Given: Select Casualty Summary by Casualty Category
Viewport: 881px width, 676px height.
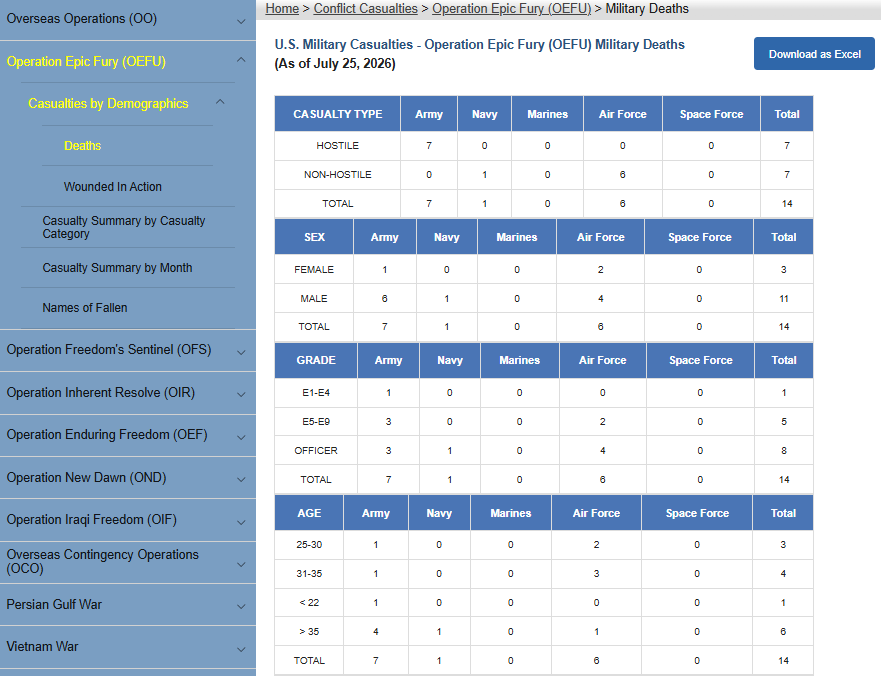Looking at the screenshot, I should [x=124, y=227].
